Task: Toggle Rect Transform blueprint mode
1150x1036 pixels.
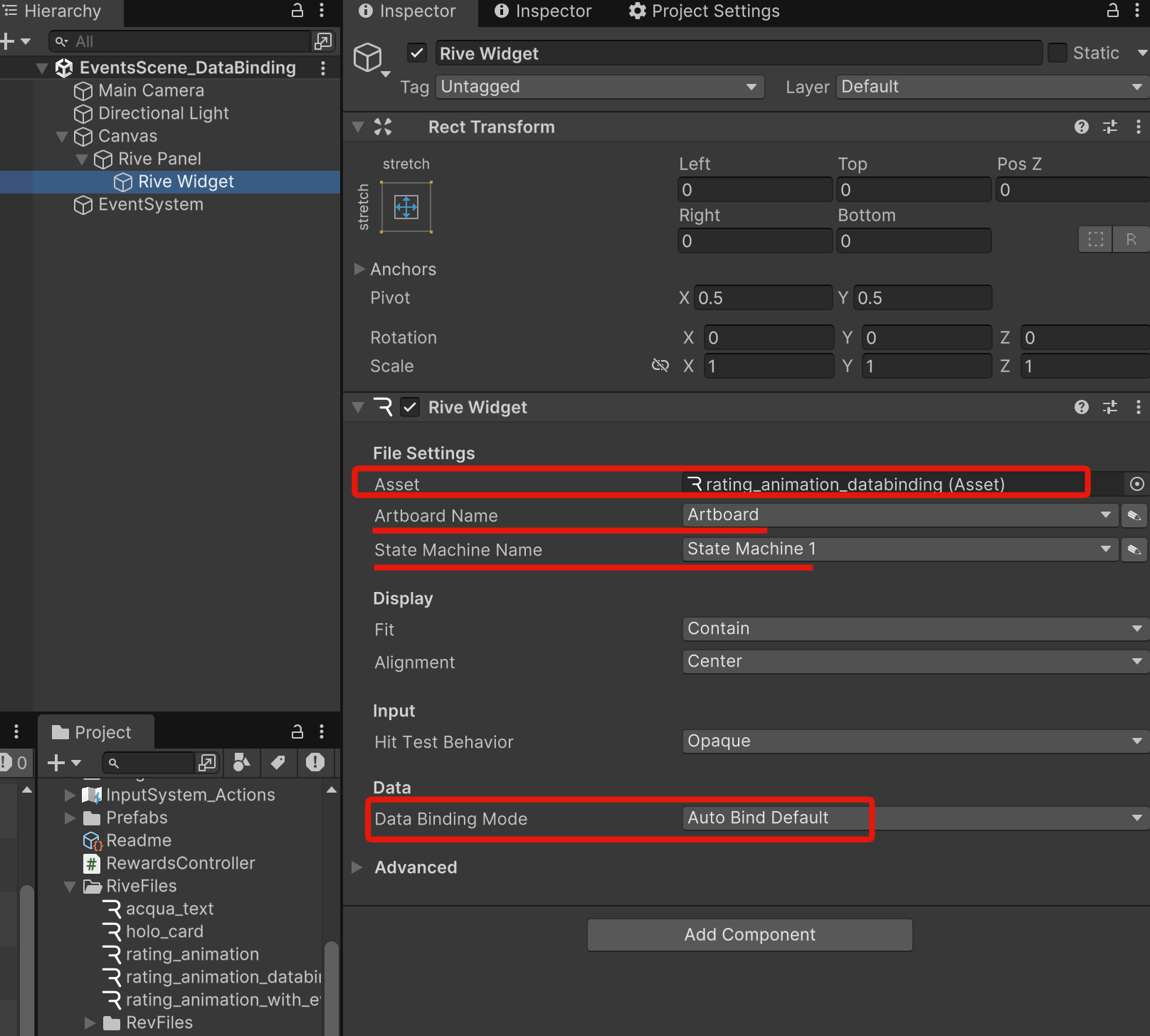Action: pos(1095,239)
